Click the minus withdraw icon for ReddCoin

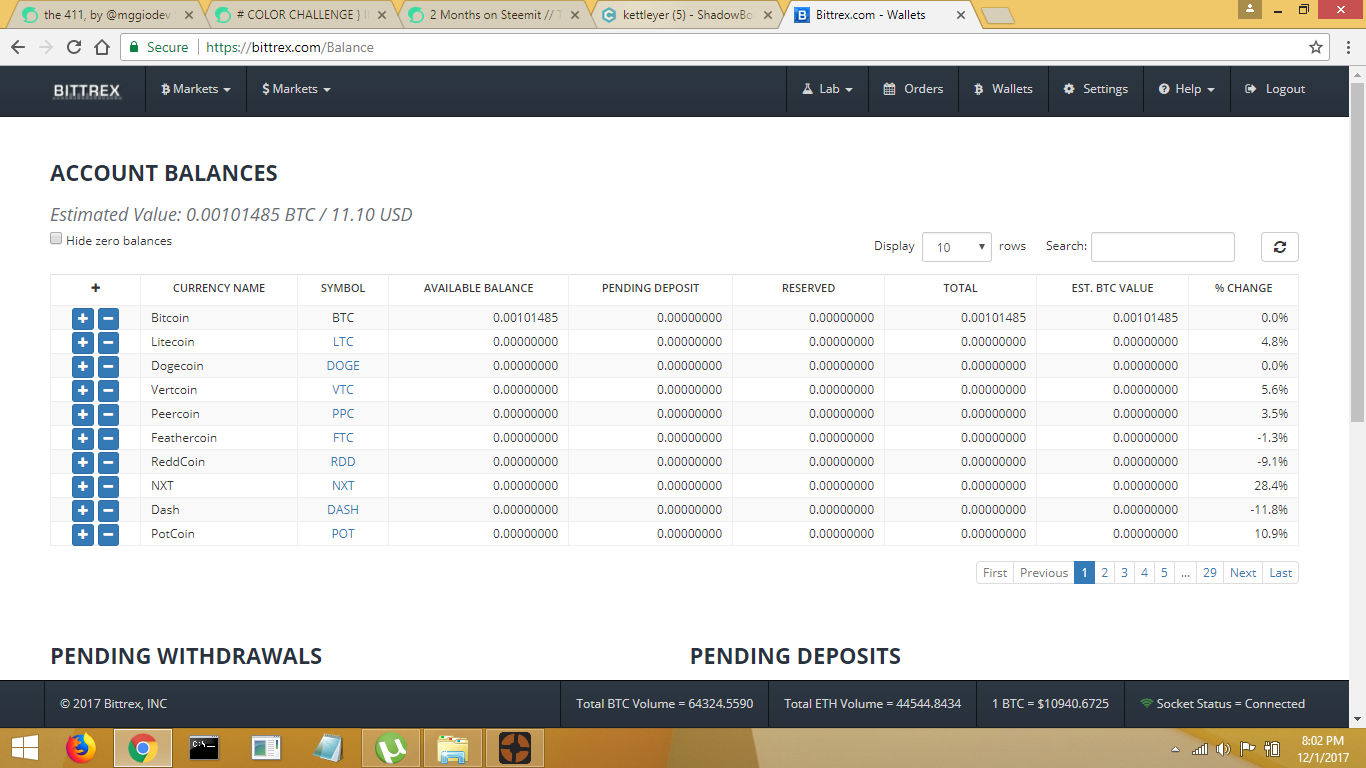tap(108, 462)
